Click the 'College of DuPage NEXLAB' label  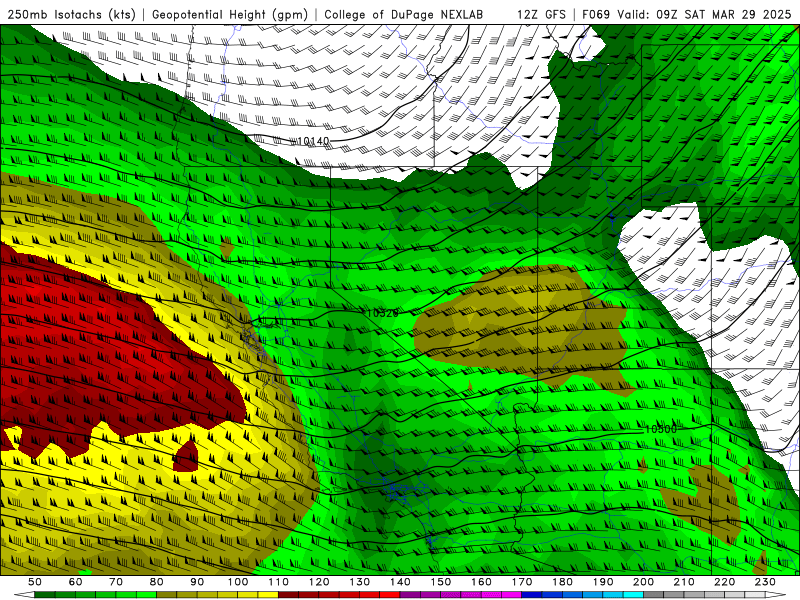click(404, 14)
